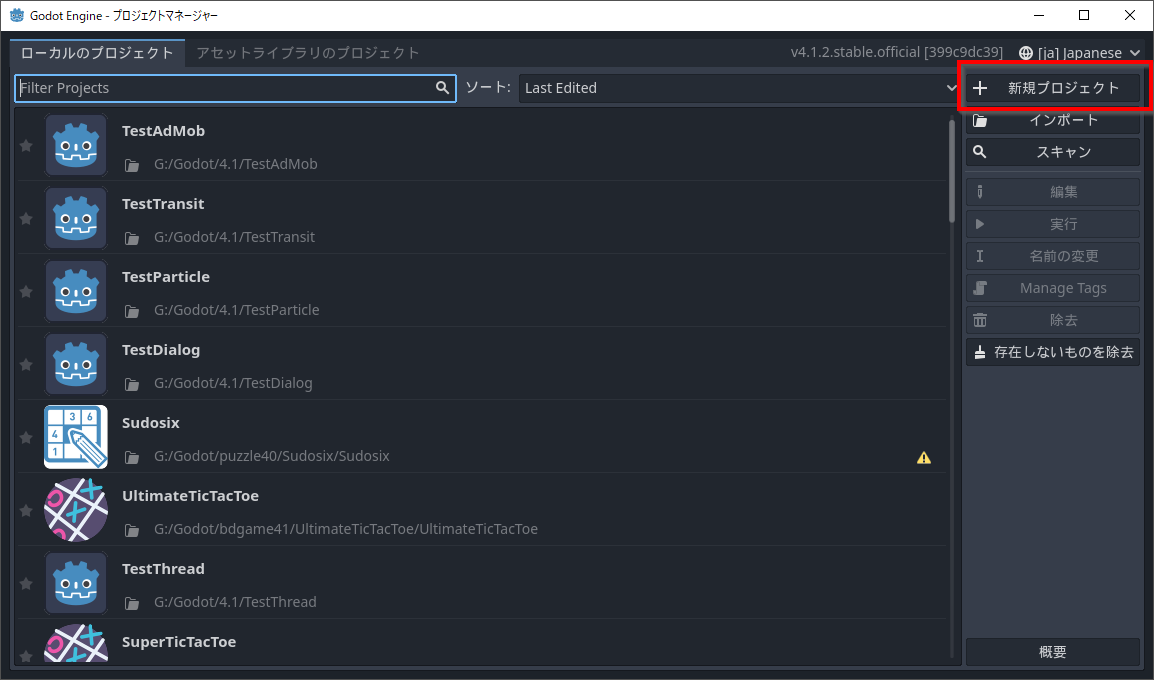The height and width of the screenshot is (680, 1154).
Task: Mark UltimateTicTacToe as favorite with star
Action: point(26,510)
